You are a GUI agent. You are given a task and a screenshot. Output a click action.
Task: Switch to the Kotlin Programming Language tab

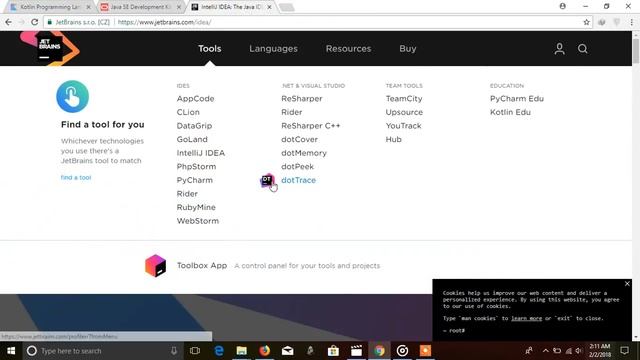(x=50, y=7)
